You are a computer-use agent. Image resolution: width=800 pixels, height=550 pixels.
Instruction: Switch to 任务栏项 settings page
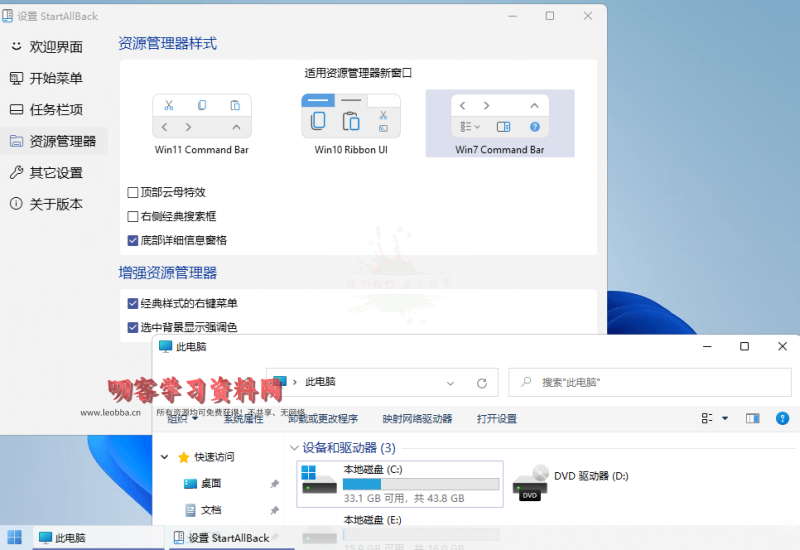54,110
